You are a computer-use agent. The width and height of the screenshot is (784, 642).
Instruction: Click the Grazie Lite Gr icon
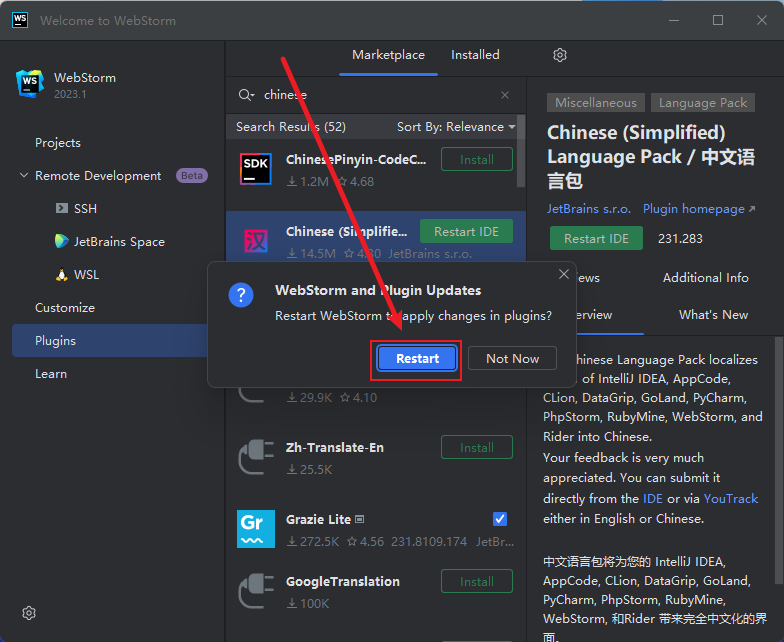coord(256,529)
